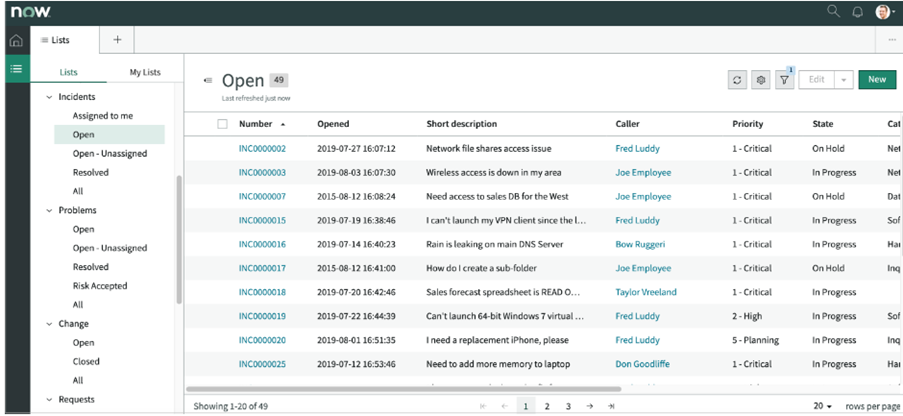Open the rows per page dropdown
The image size is (903, 416).
click(x=823, y=406)
